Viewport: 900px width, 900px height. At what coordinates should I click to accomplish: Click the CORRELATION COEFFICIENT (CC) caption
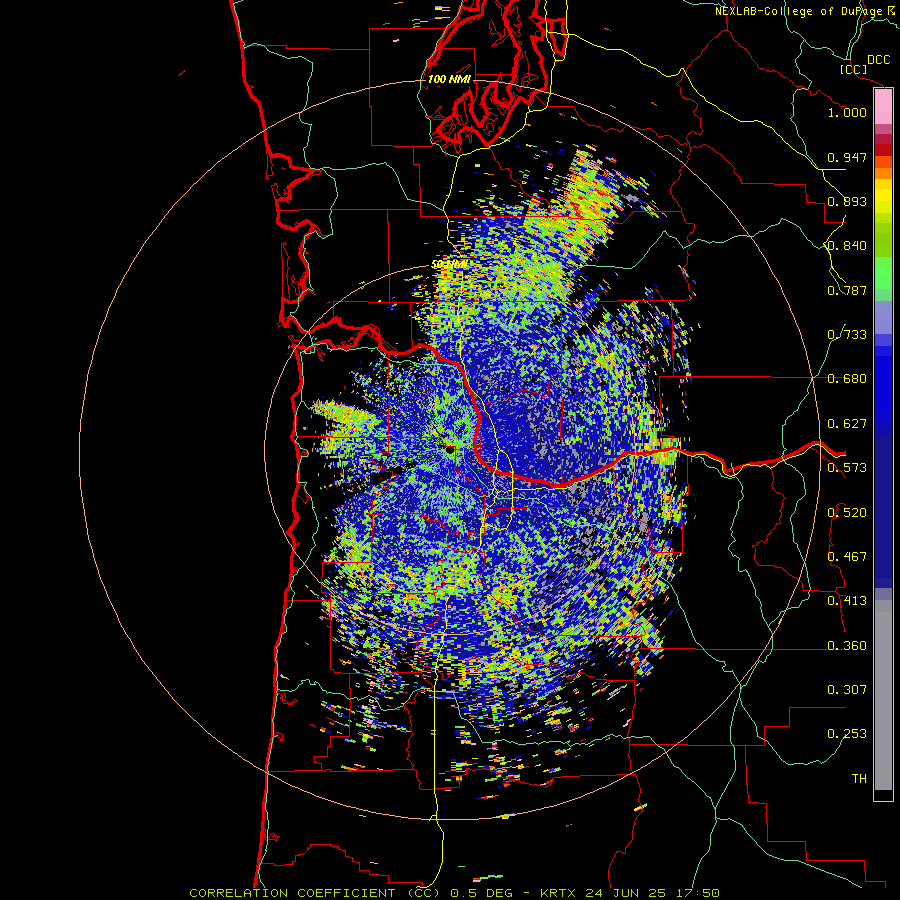[315, 893]
